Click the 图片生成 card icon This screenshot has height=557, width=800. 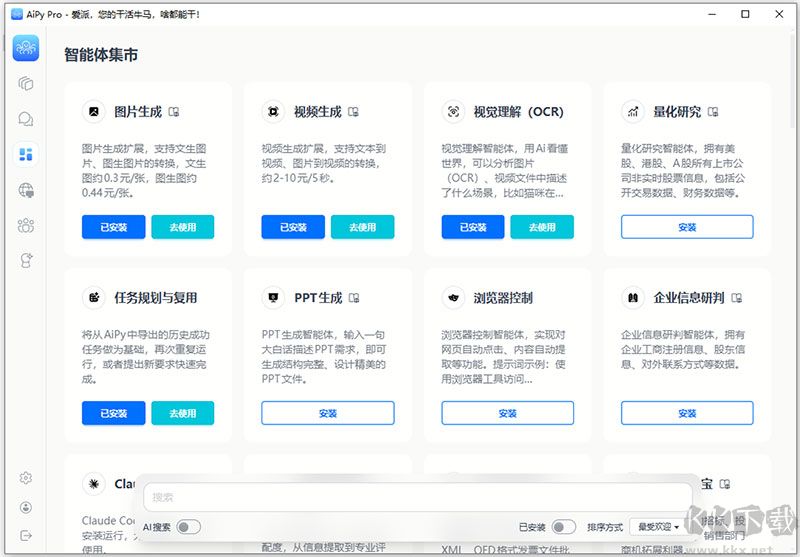click(x=94, y=111)
